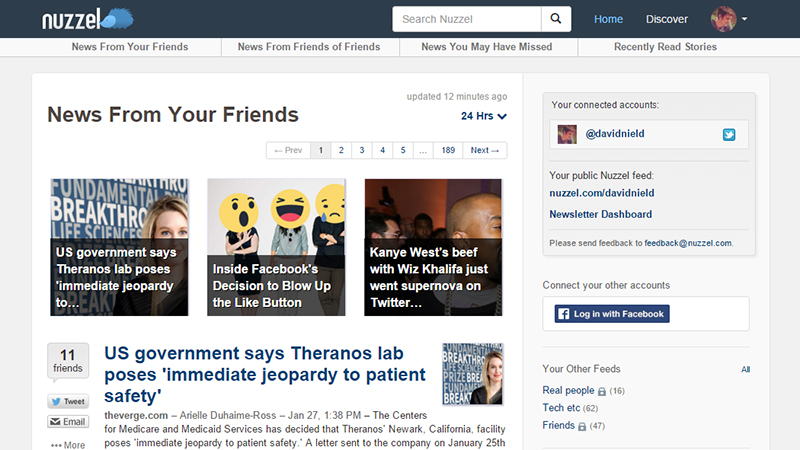Open nuzzel.com/davidnield public feed link
Image resolution: width=800 pixels, height=450 pixels.
coord(602,193)
